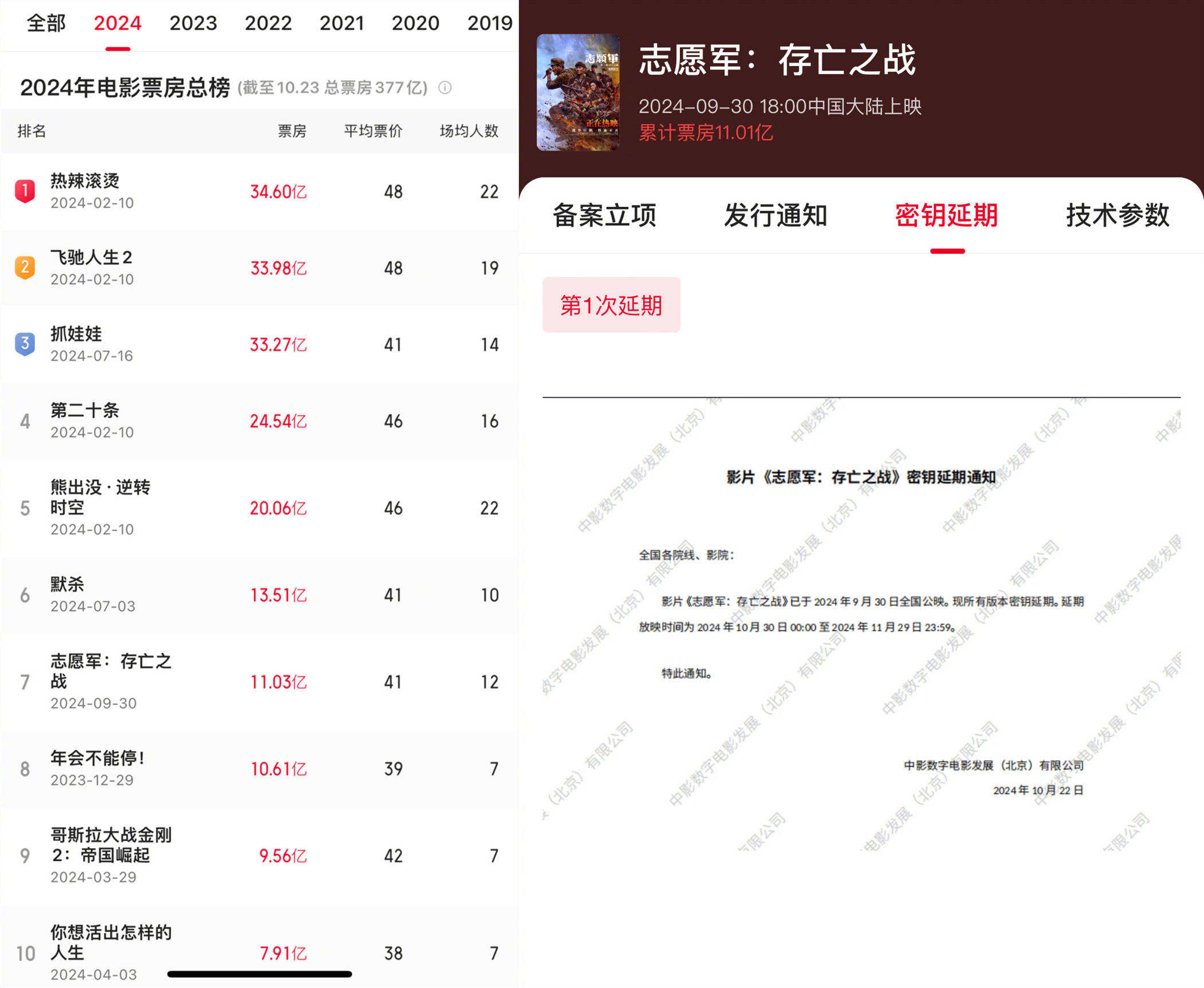Open the 第二十条 movie row

click(x=259, y=421)
